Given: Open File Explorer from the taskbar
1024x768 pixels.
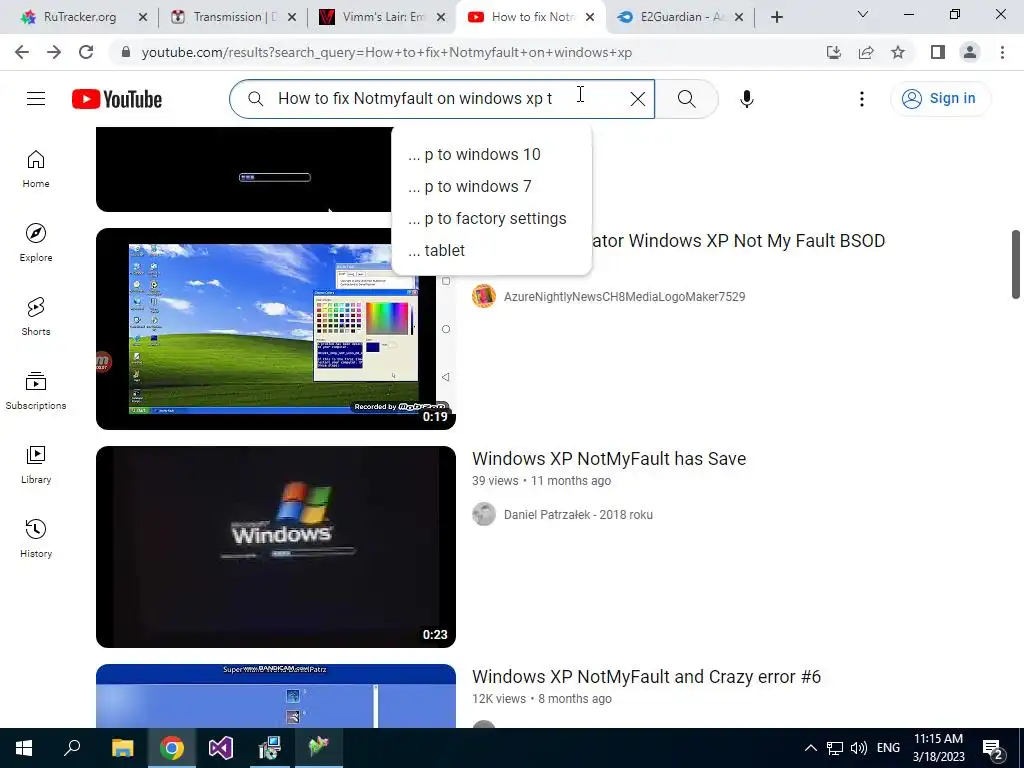Looking at the screenshot, I should [122, 748].
